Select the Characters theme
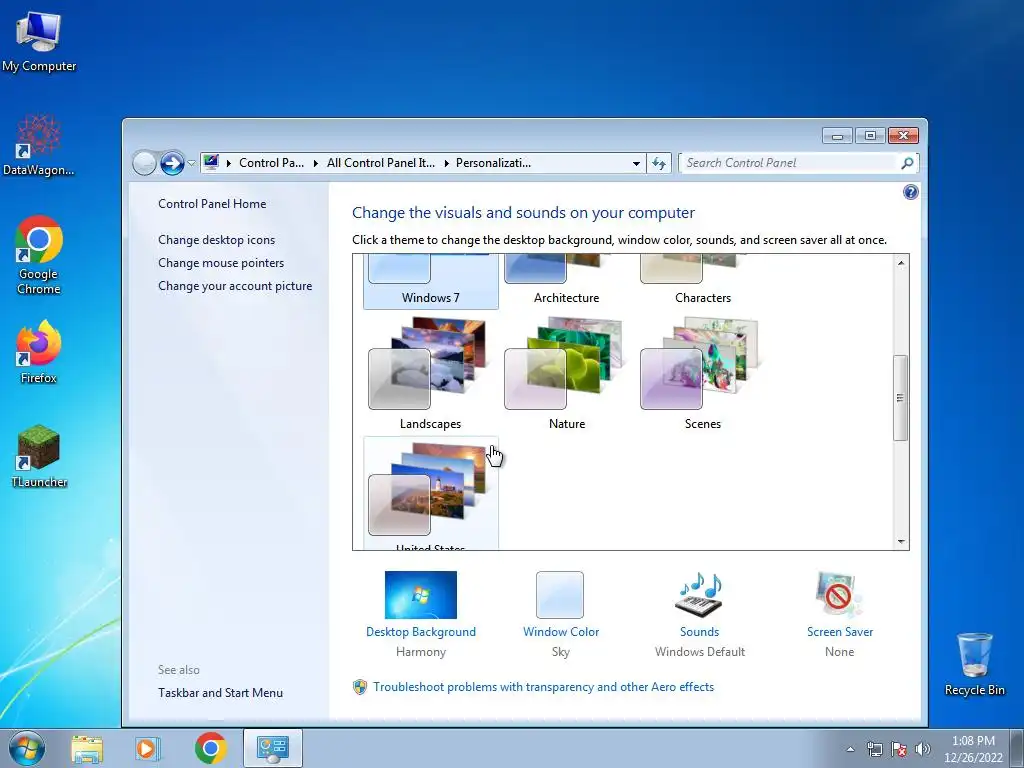The height and width of the screenshot is (768, 1024). click(x=703, y=281)
